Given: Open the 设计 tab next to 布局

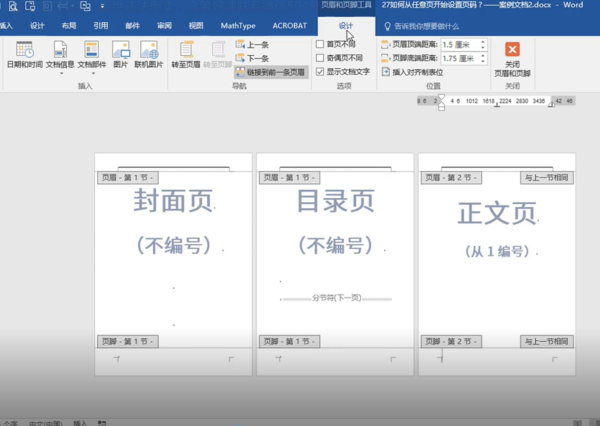Looking at the screenshot, I should tap(37, 26).
